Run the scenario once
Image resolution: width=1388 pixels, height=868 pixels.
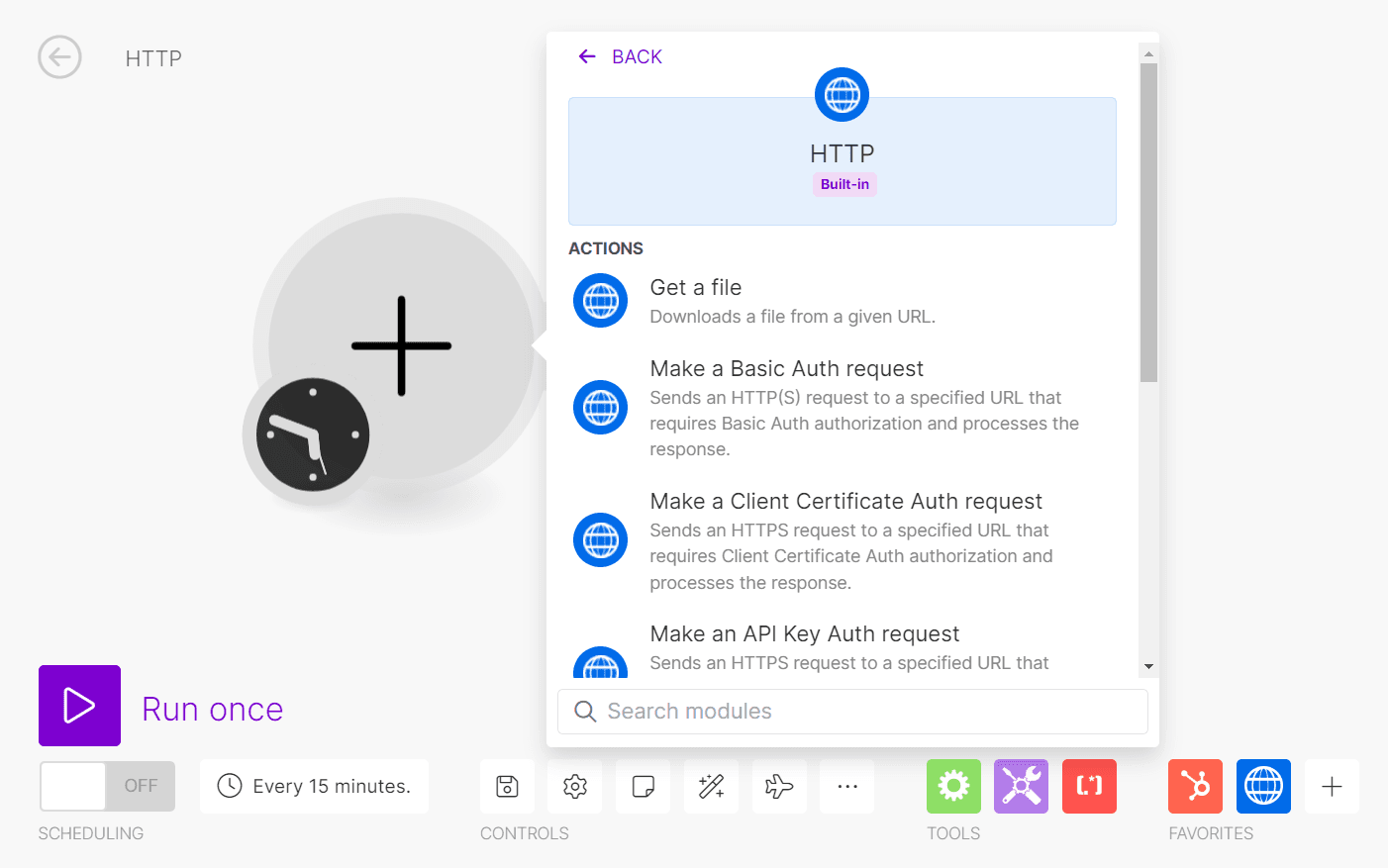(79, 706)
